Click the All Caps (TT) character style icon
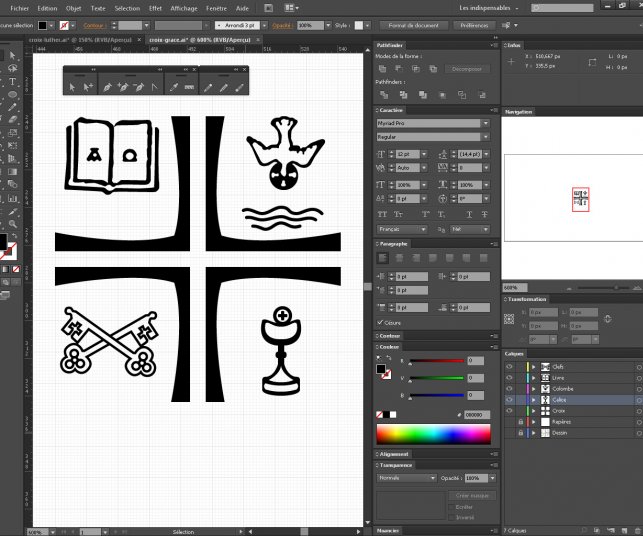This screenshot has height=536, width=643. (382, 214)
